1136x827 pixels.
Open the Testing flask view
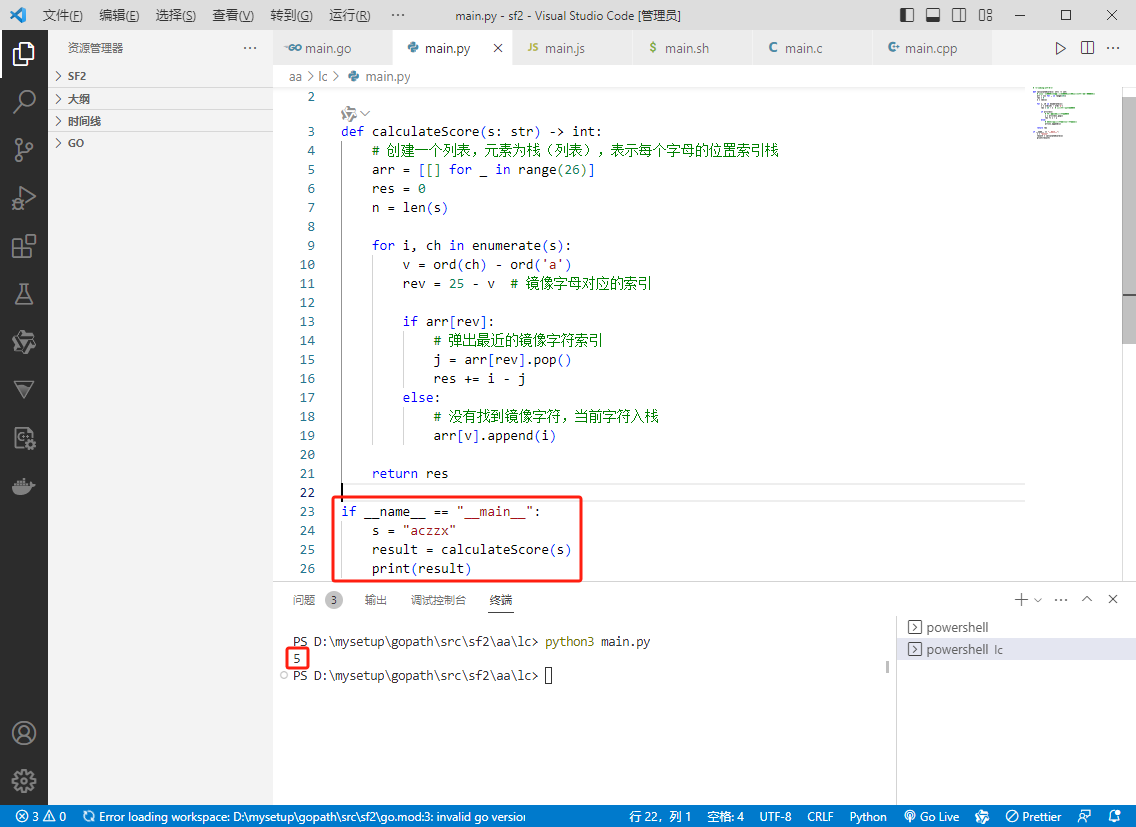coord(23,294)
